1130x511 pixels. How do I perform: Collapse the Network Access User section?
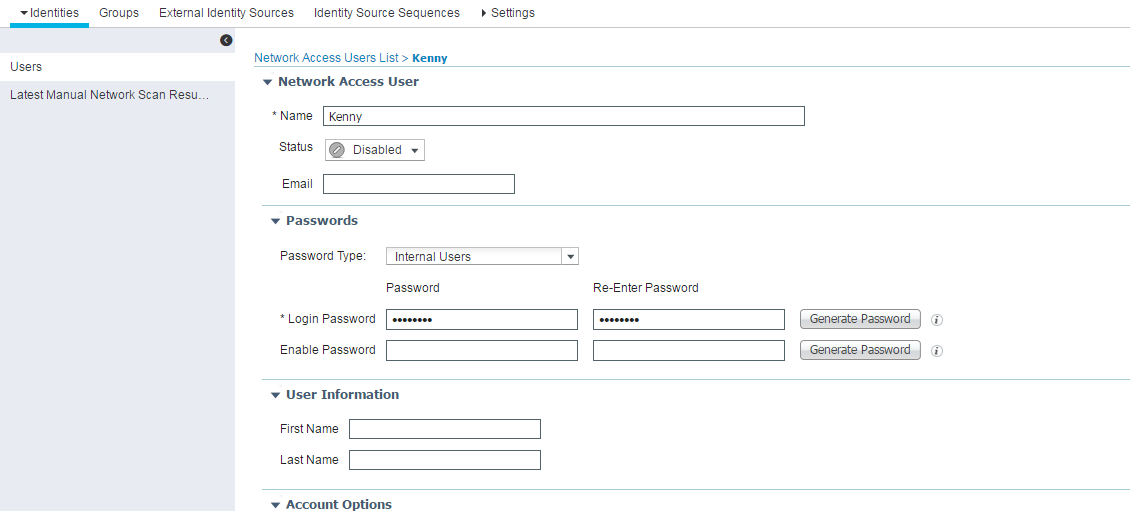tap(268, 82)
